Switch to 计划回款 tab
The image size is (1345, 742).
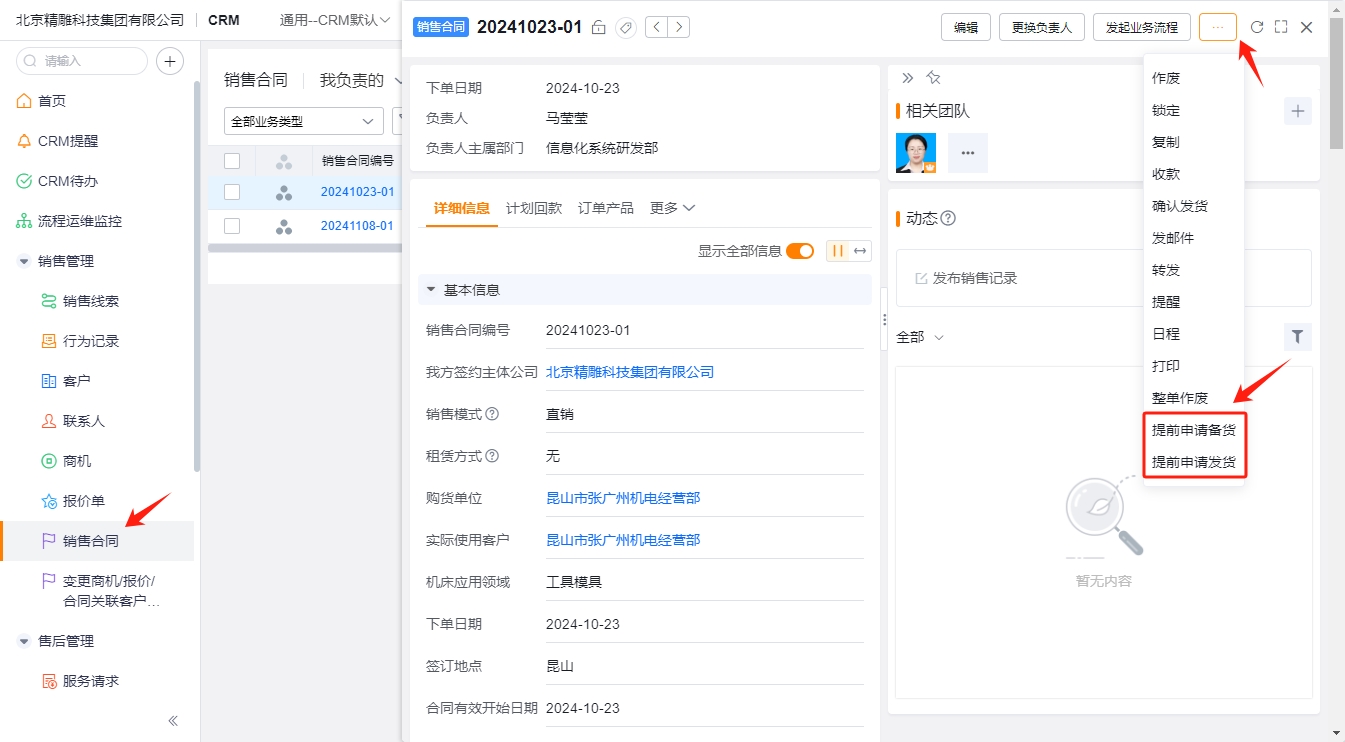[x=534, y=208]
